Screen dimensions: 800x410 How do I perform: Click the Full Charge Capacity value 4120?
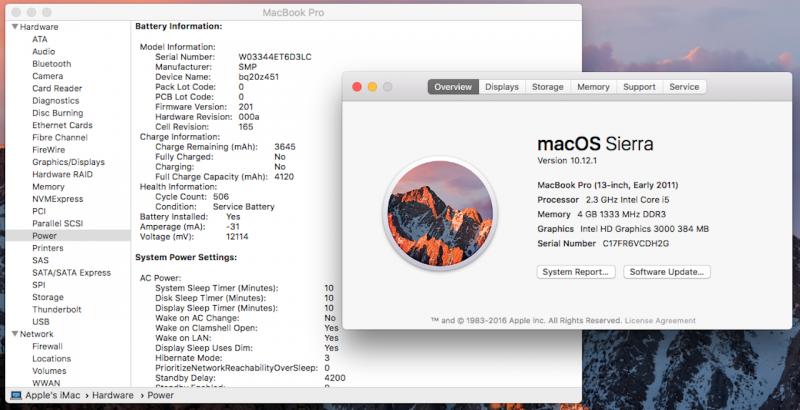[x=284, y=176]
